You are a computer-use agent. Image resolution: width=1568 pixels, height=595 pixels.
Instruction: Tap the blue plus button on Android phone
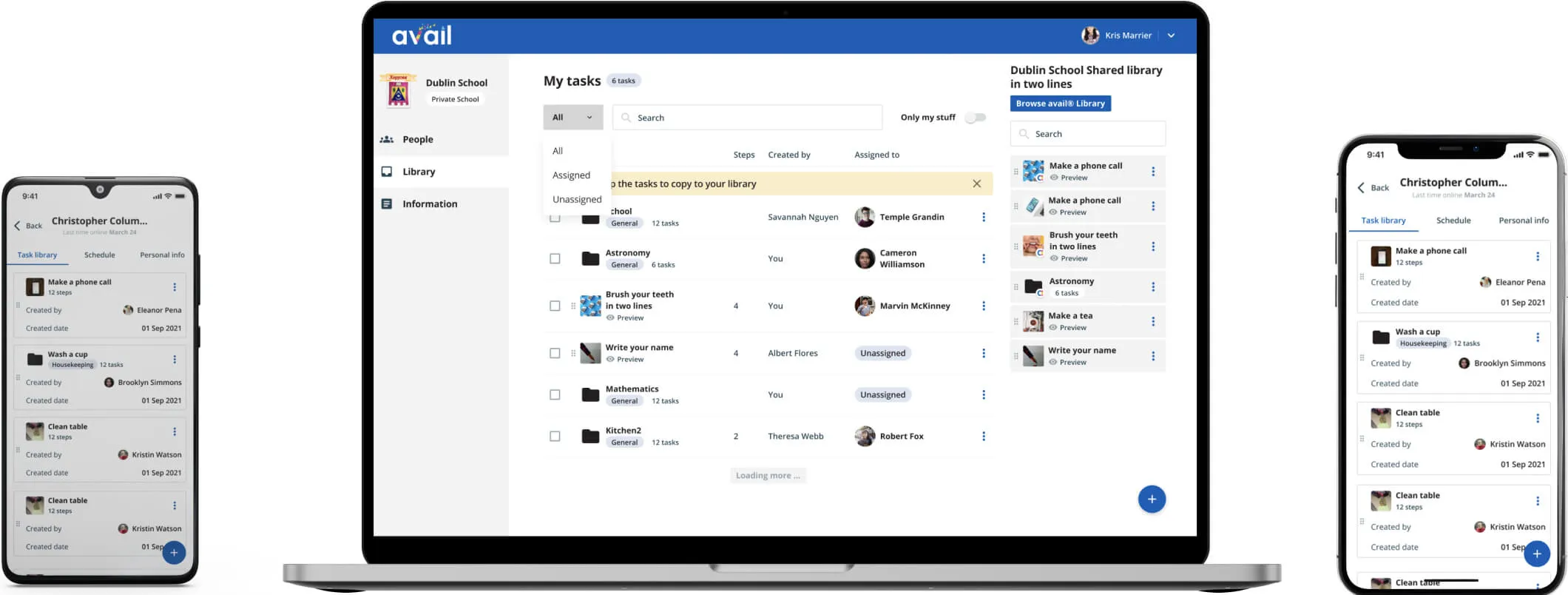(174, 552)
